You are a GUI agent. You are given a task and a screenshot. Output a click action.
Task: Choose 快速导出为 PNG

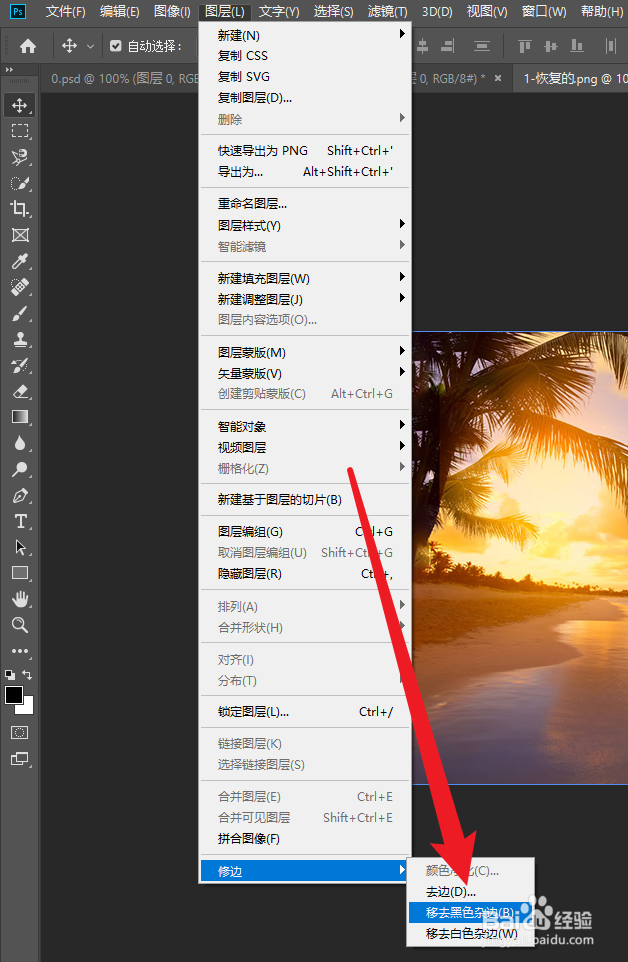(x=305, y=151)
